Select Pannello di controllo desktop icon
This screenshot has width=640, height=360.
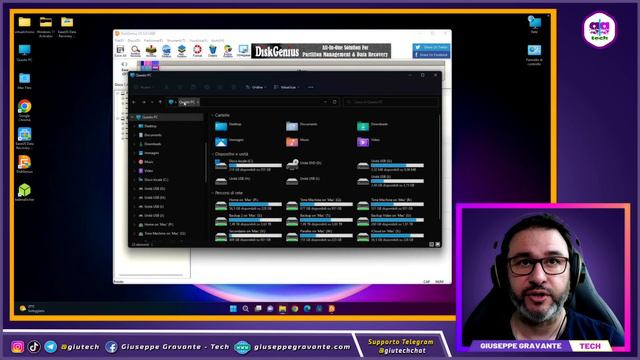point(534,55)
